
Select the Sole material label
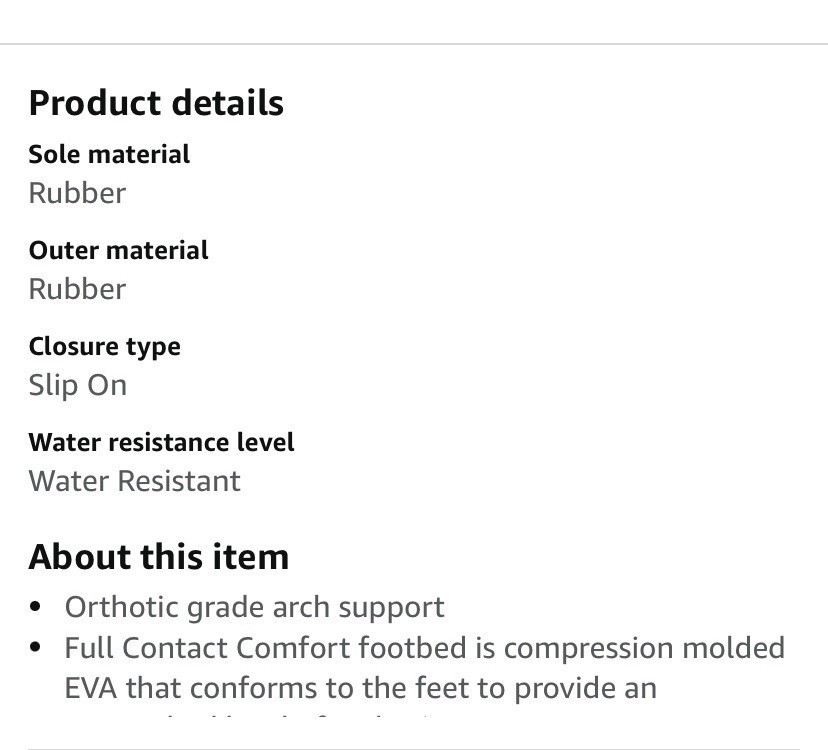(109, 154)
